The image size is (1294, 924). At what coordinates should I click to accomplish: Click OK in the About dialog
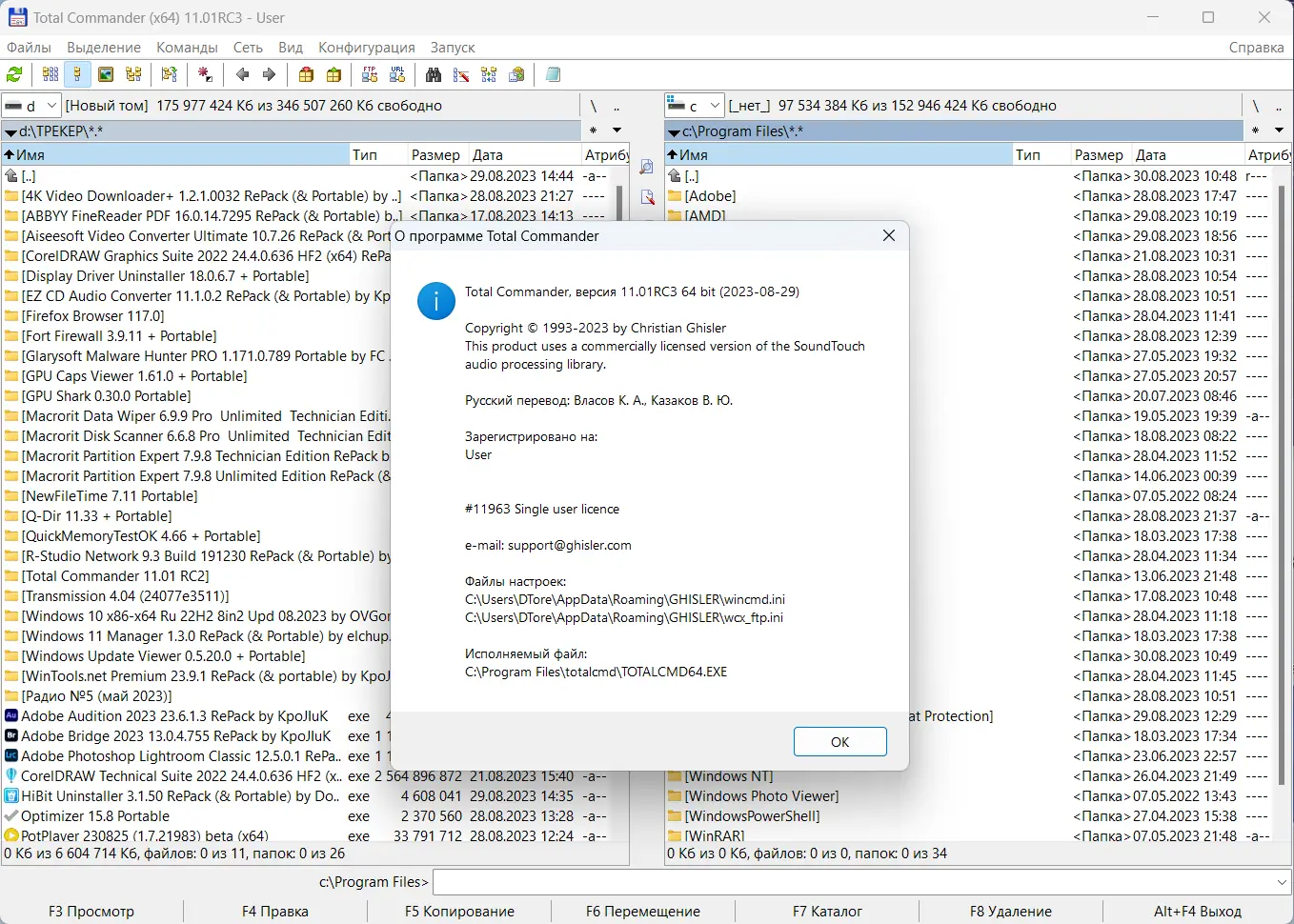tap(839, 742)
